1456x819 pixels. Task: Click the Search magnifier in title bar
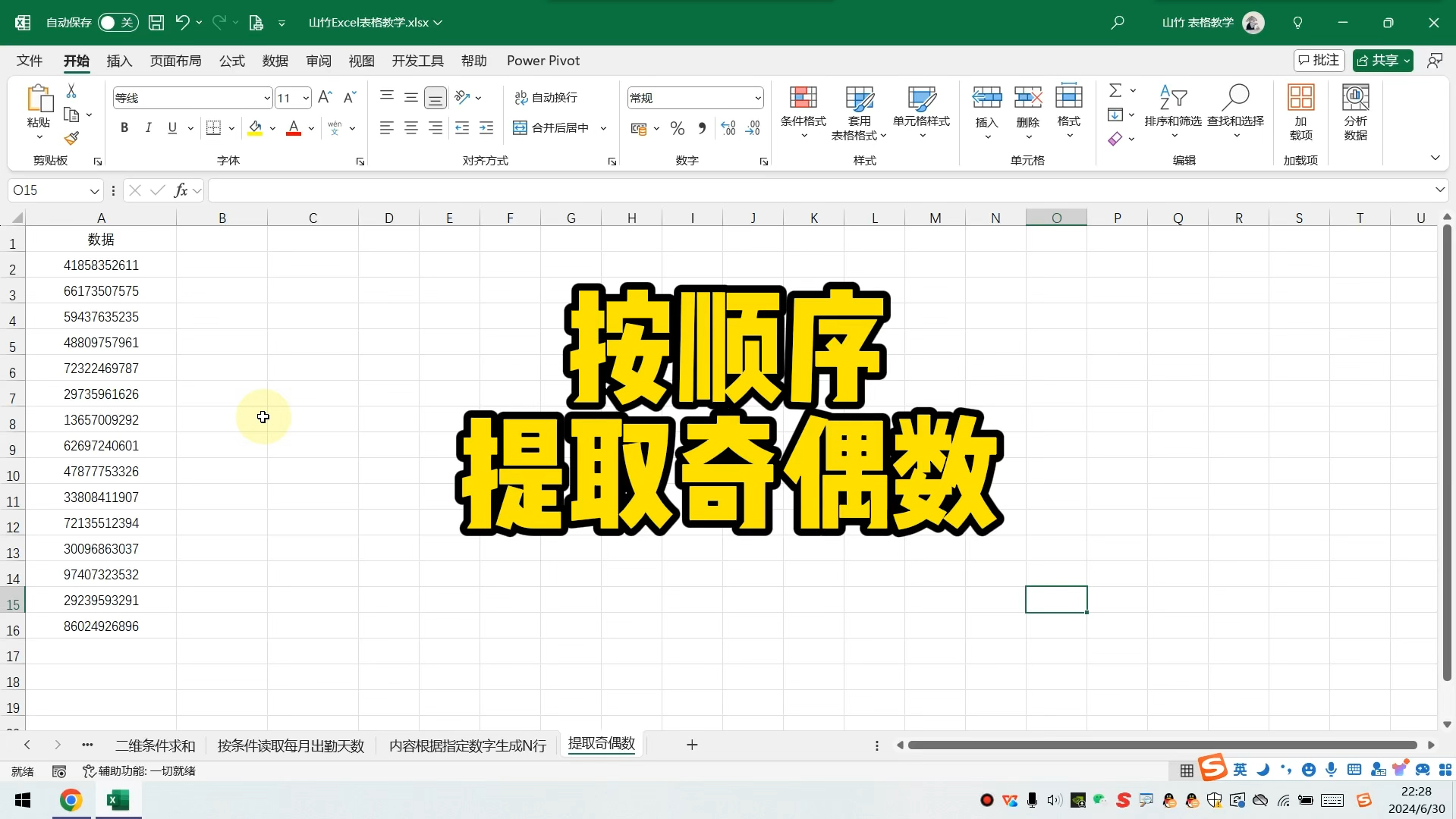click(1118, 23)
